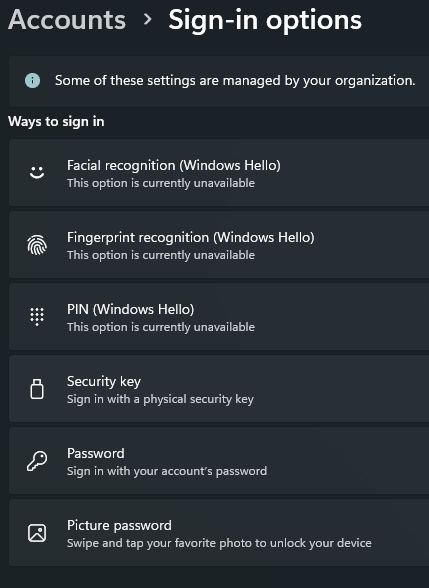Image resolution: width=429 pixels, height=588 pixels.
Task: Click the Security key USB icon
Action: click(x=37, y=389)
